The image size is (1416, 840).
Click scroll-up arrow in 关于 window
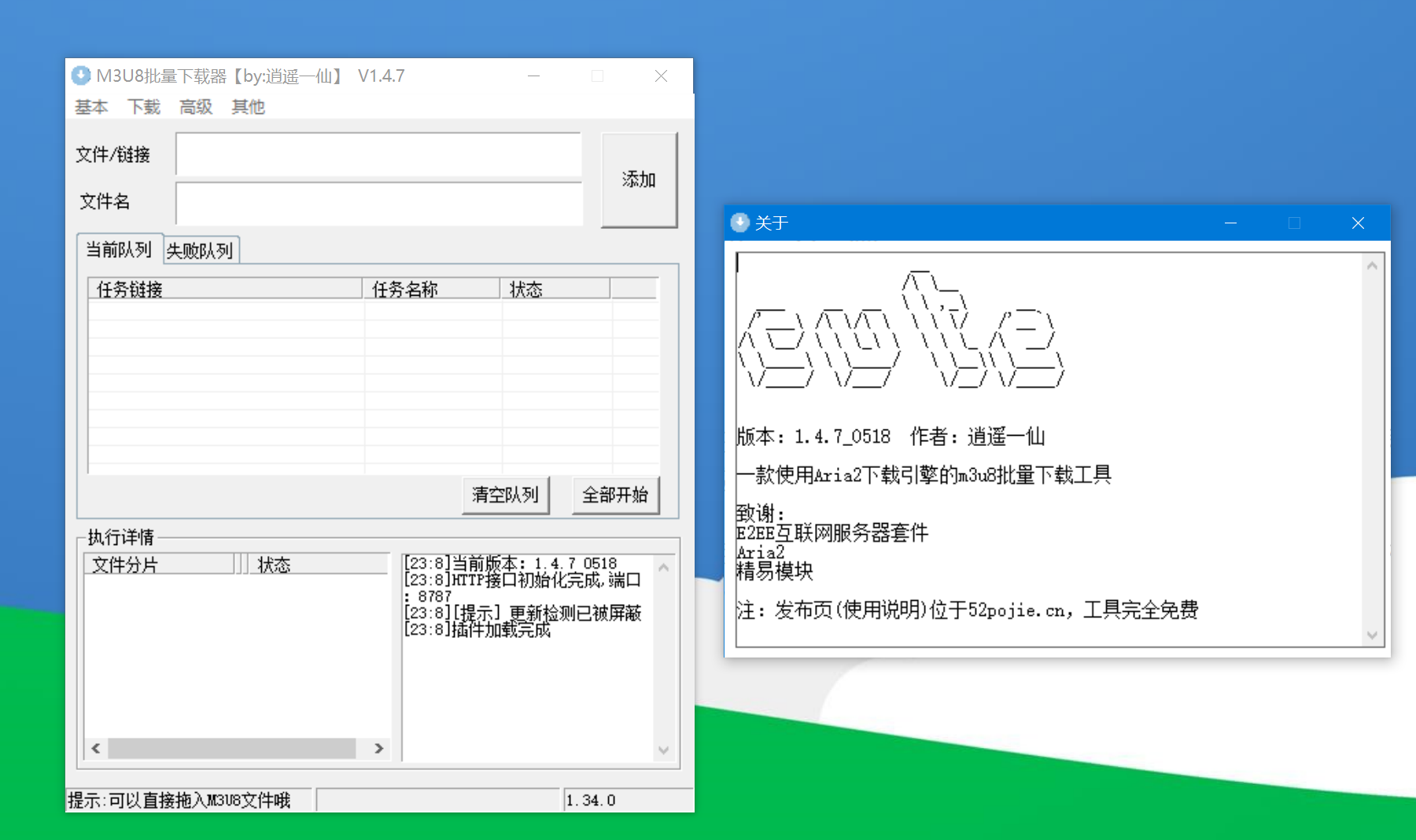point(1372,266)
